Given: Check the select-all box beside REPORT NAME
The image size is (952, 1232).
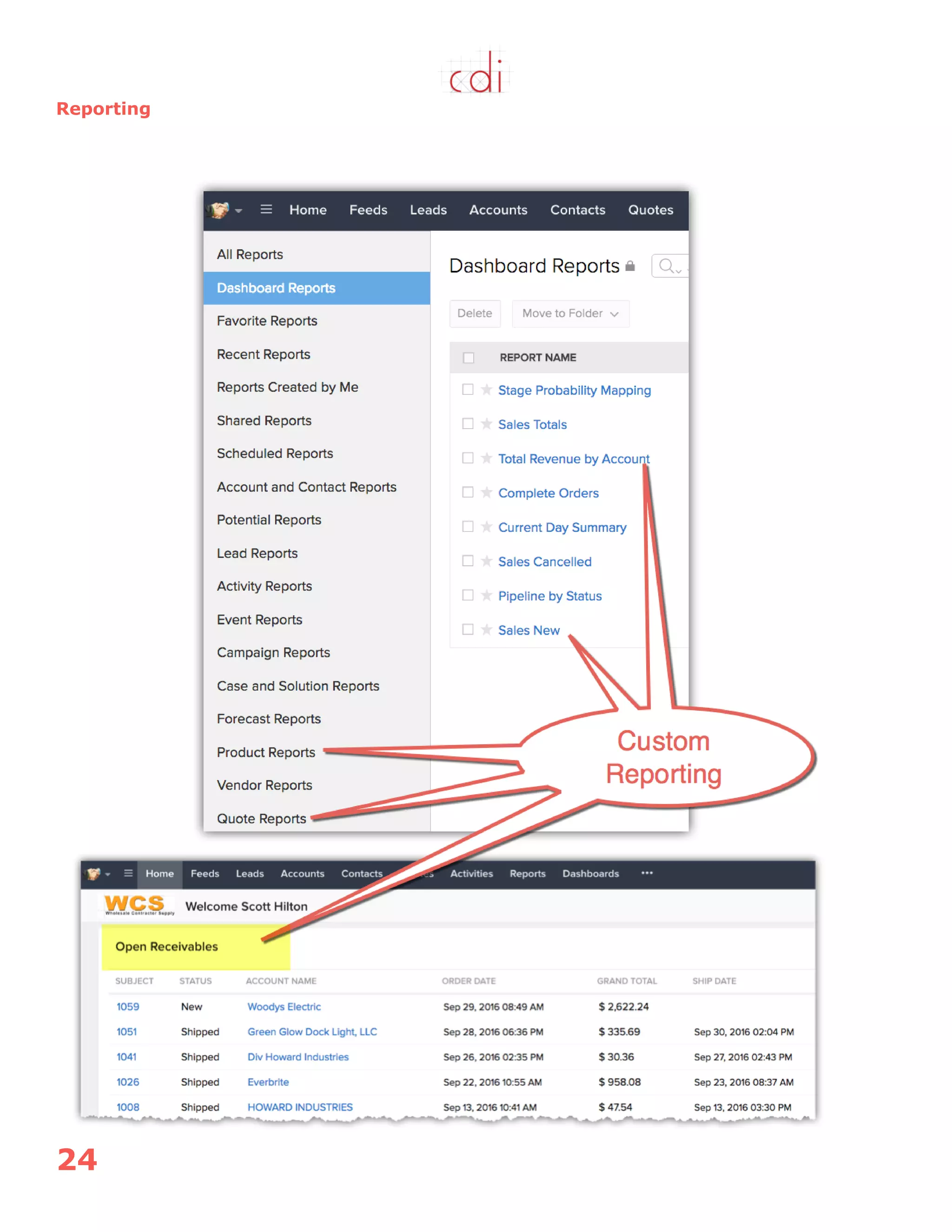Looking at the screenshot, I should (468, 358).
